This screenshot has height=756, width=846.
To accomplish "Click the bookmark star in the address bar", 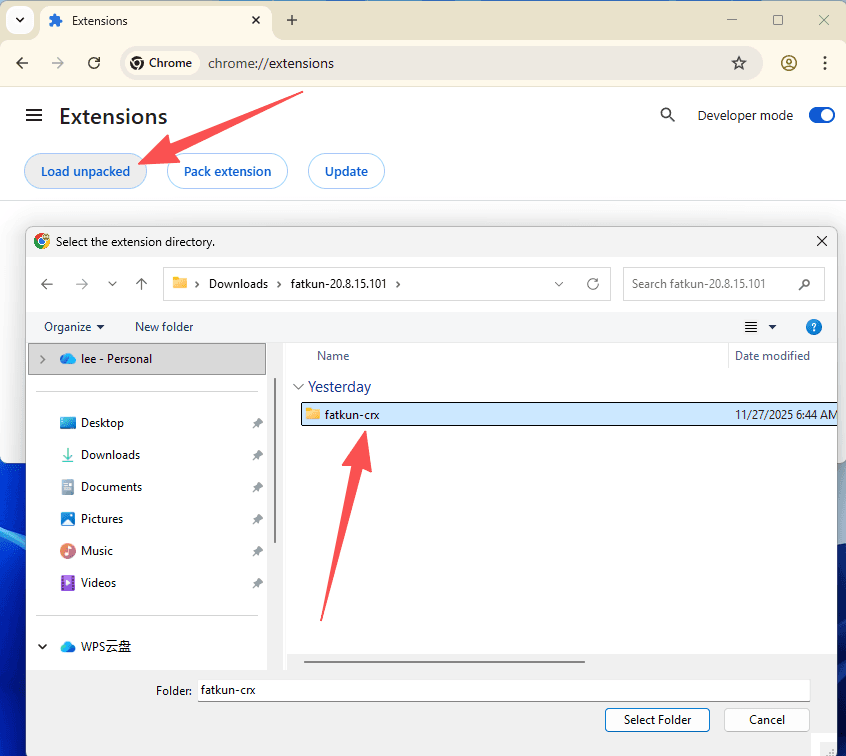I will 739,62.
